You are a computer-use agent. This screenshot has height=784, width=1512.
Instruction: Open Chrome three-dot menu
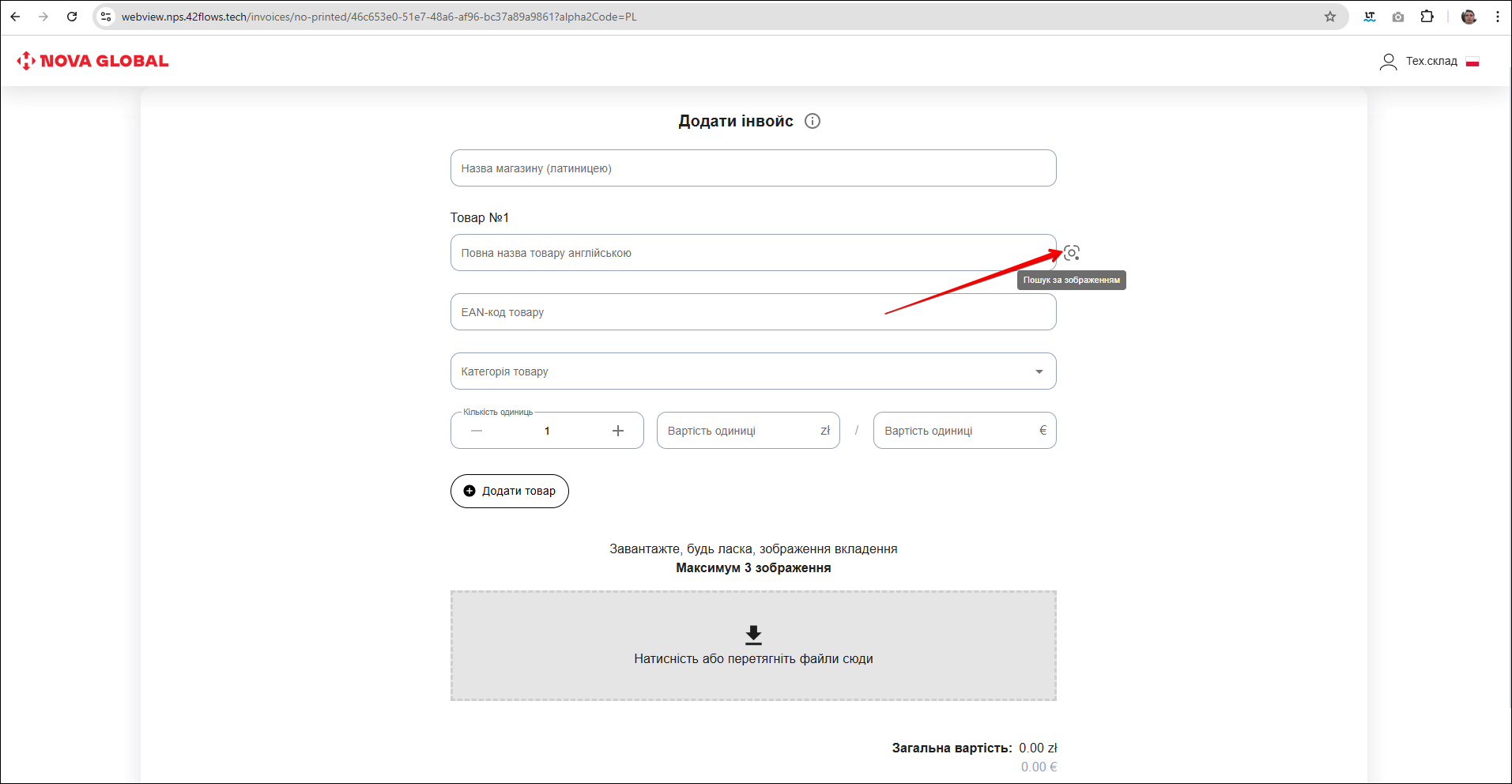pyautogui.click(x=1497, y=17)
